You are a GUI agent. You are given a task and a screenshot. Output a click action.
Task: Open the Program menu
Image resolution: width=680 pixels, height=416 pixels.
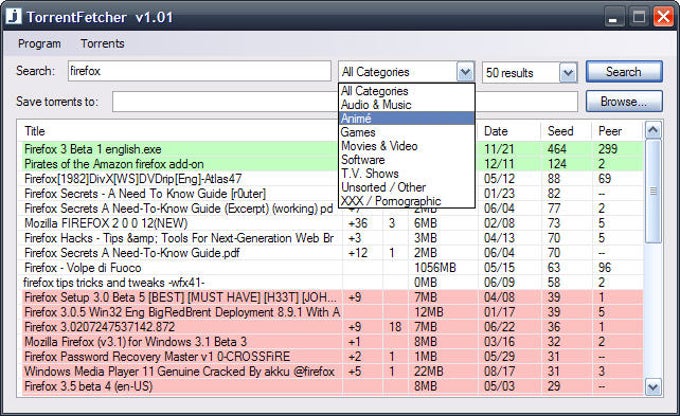click(x=39, y=43)
